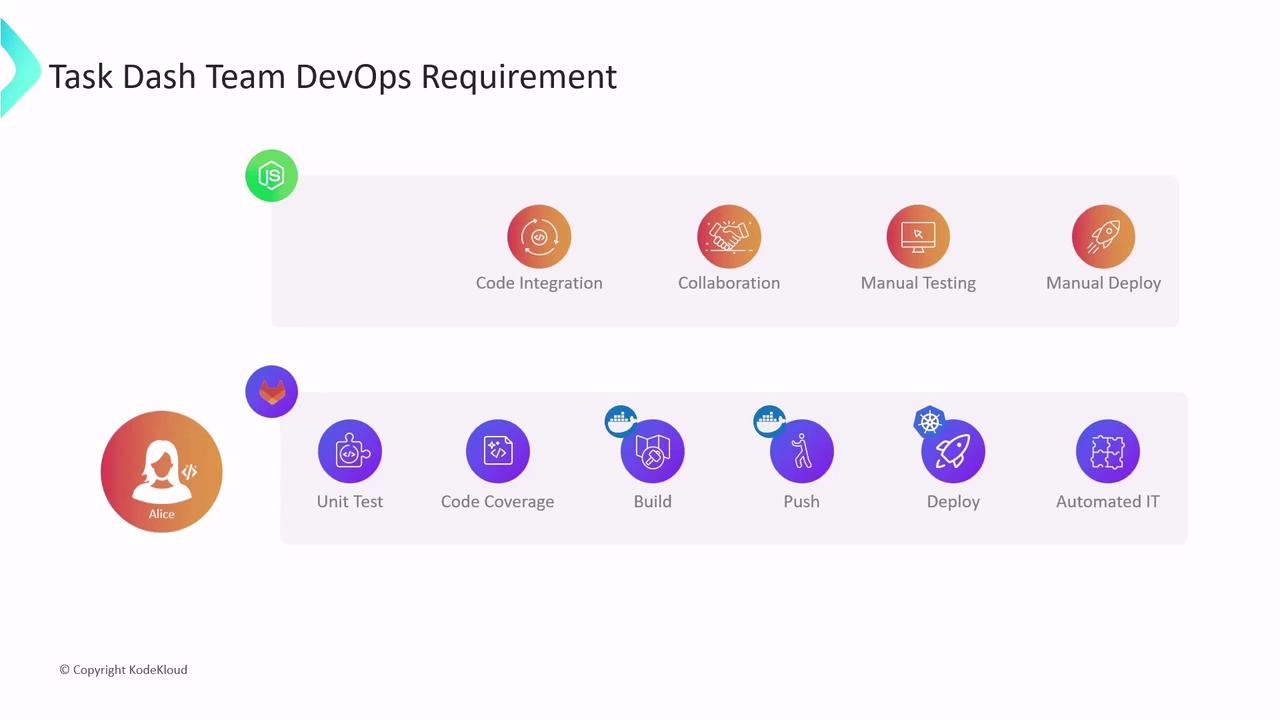Image resolution: width=1280 pixels, height=720 pixels.
Task: Click the Copyright KodeKloud text
Action: pyautogui.click(x=123, y=670)
